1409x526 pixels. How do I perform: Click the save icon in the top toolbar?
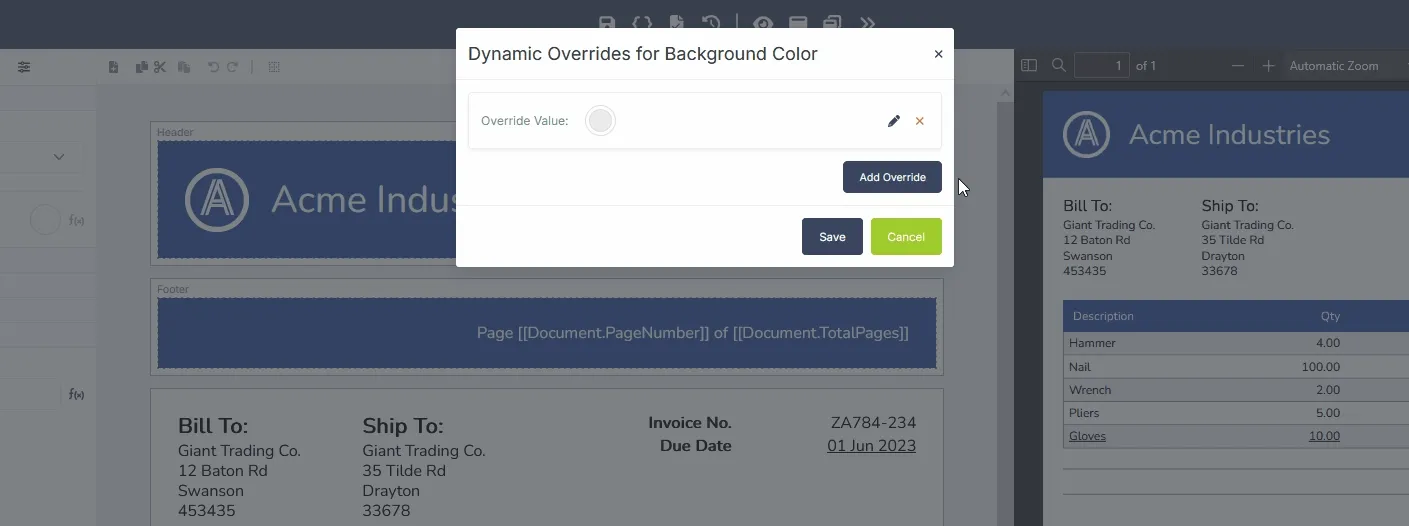coord(606,22)
